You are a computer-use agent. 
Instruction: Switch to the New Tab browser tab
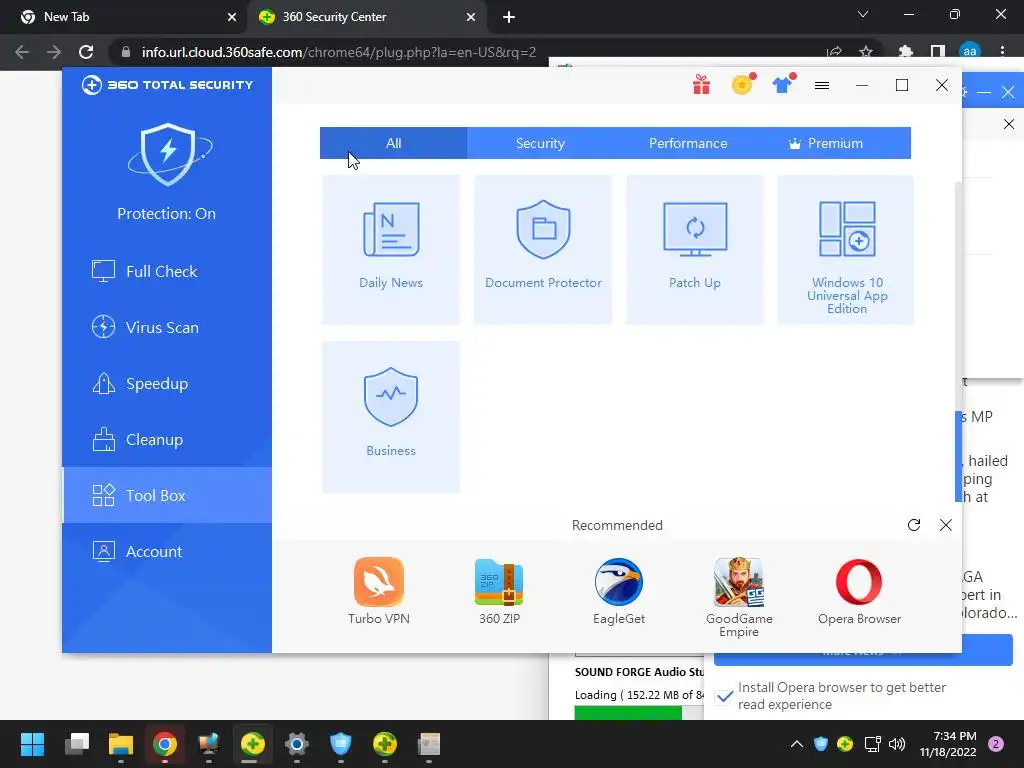pyautogui.click(x=123, y=17)
